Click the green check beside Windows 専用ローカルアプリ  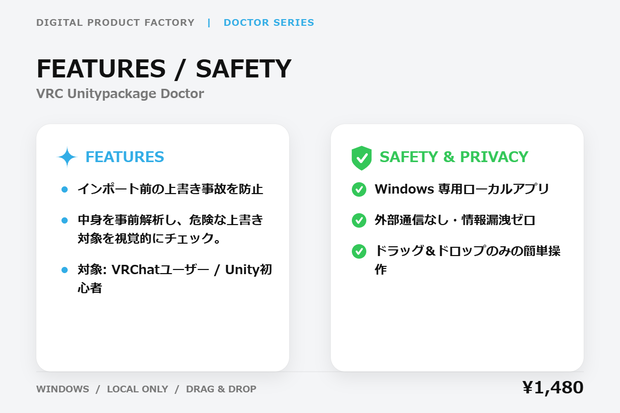[x=359, y=189]
